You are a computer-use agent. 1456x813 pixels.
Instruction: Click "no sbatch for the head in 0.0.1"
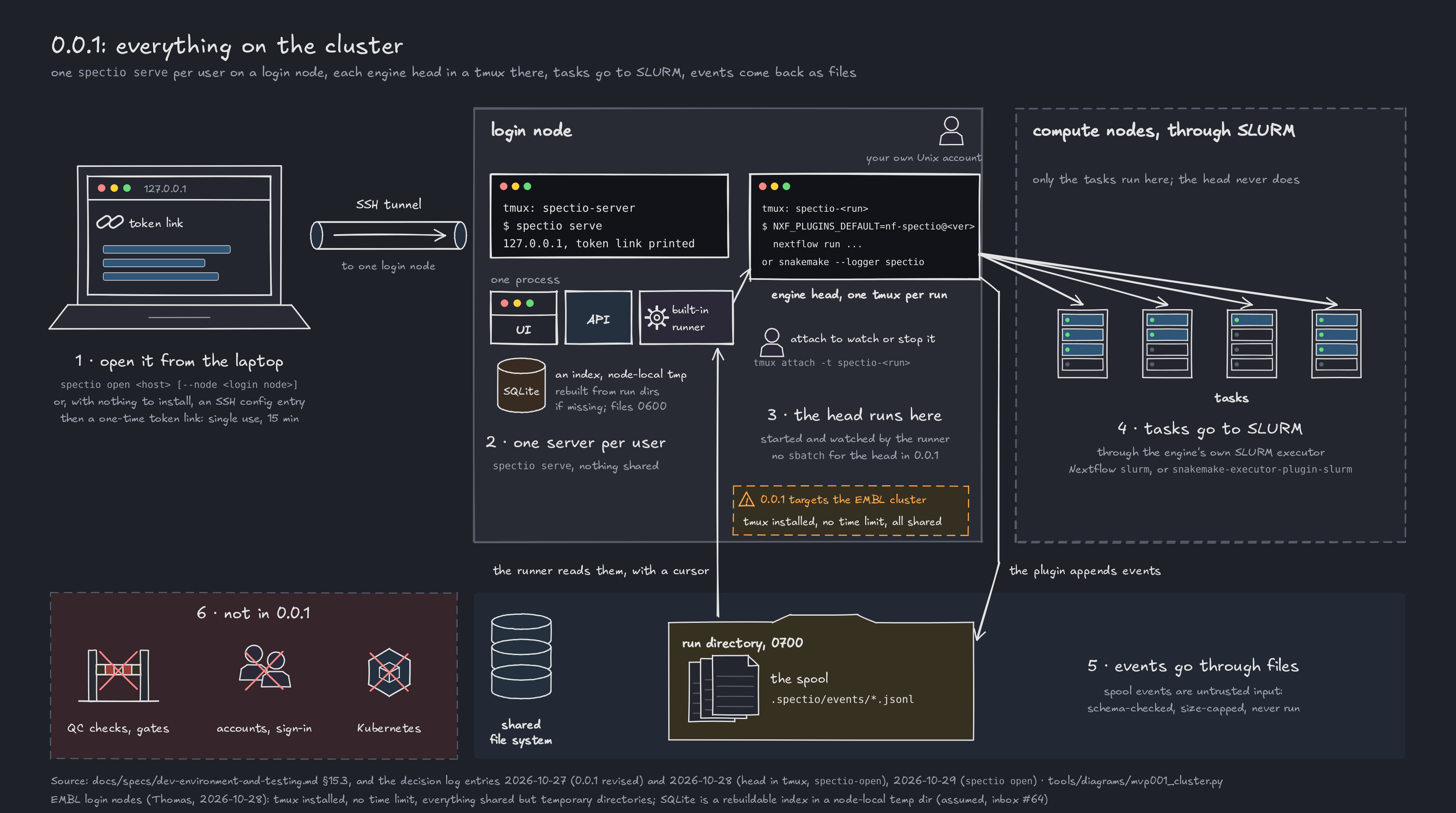coord(855,456)
